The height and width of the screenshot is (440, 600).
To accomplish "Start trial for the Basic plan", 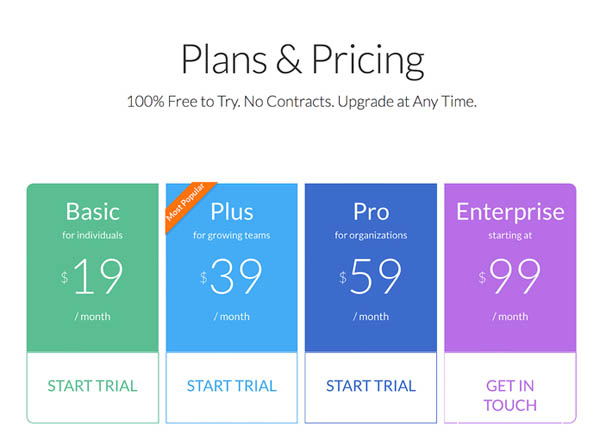I will pos(93,387).
